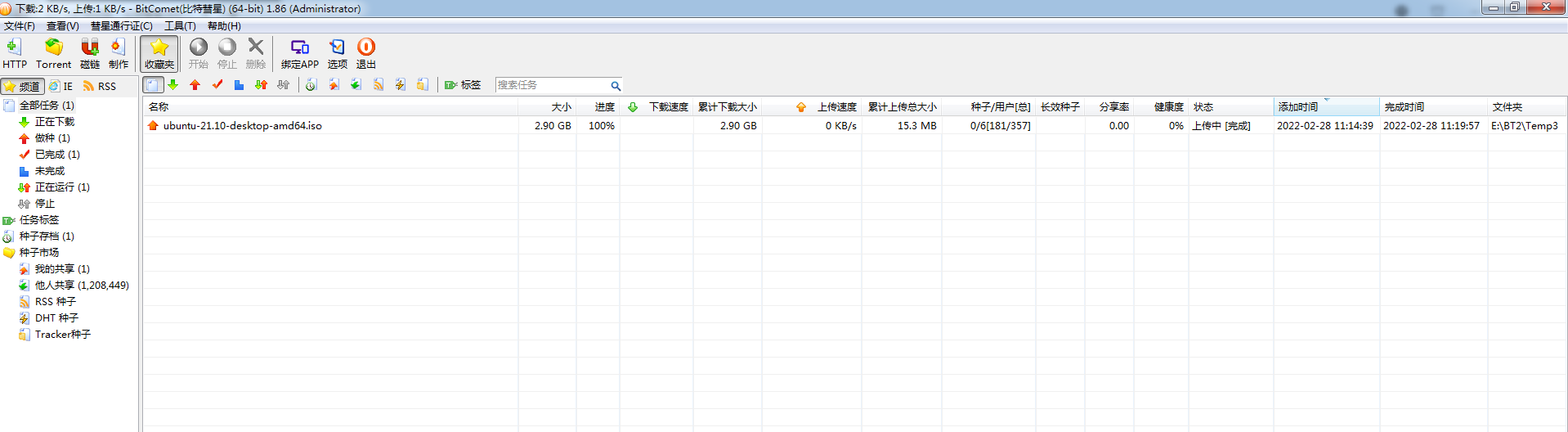This screenshot has height=432, width=1568.
Task: Select 全部任务 (1) in sidebar
Action: click(47, 106)
